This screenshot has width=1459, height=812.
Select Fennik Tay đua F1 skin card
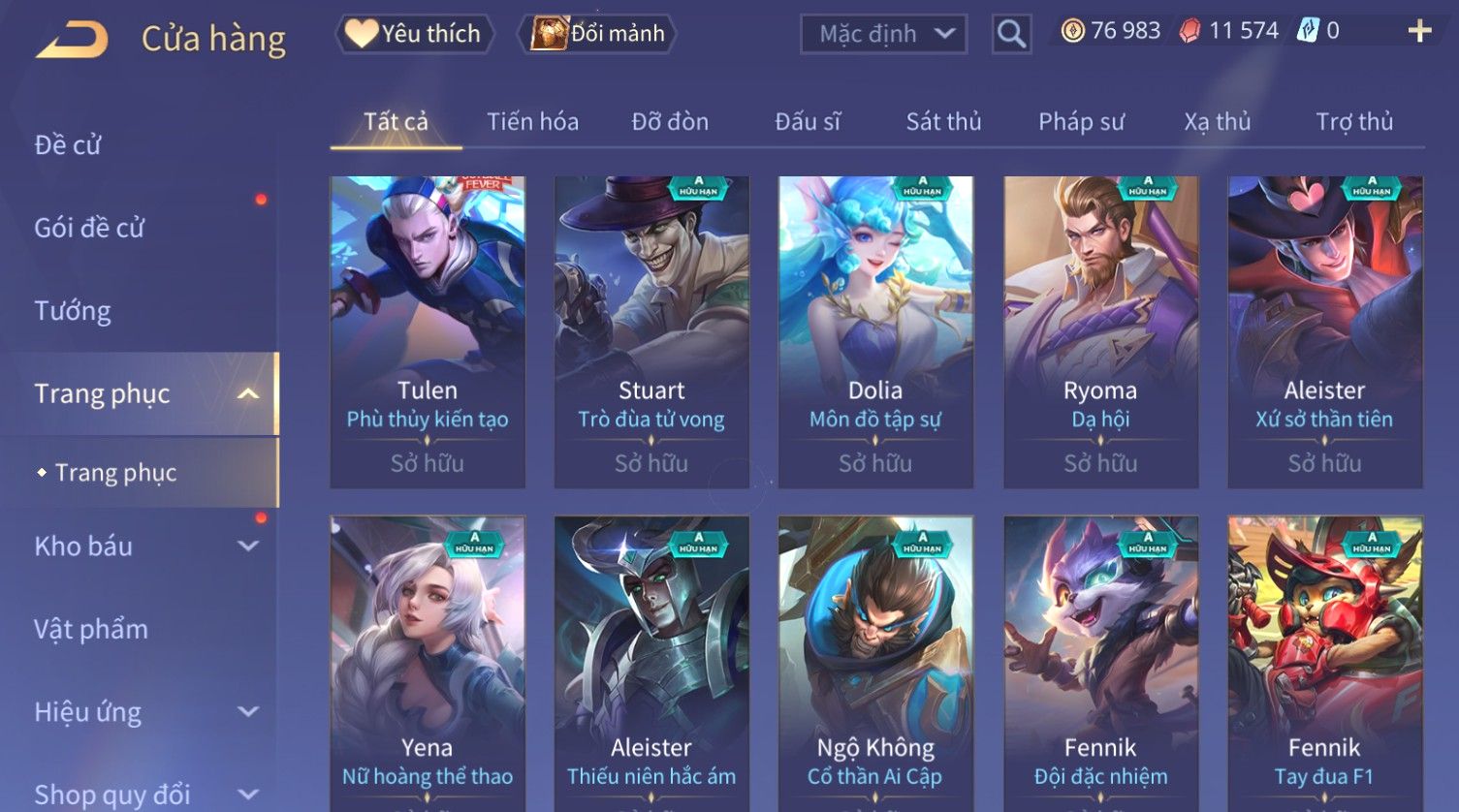pyautogui.click(x=1325, y=664)
